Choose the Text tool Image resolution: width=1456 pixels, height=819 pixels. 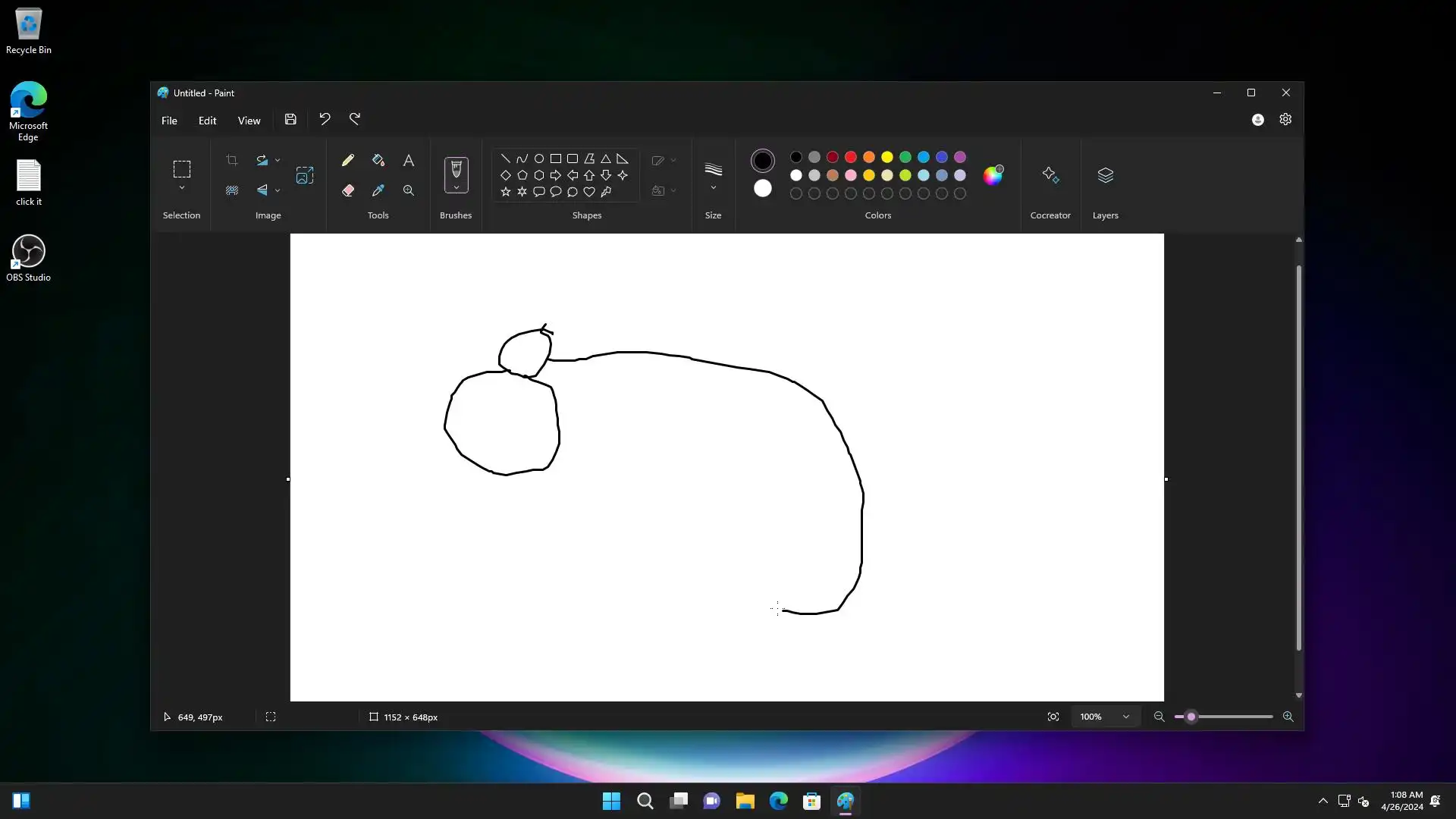click(x=409, y=160)
